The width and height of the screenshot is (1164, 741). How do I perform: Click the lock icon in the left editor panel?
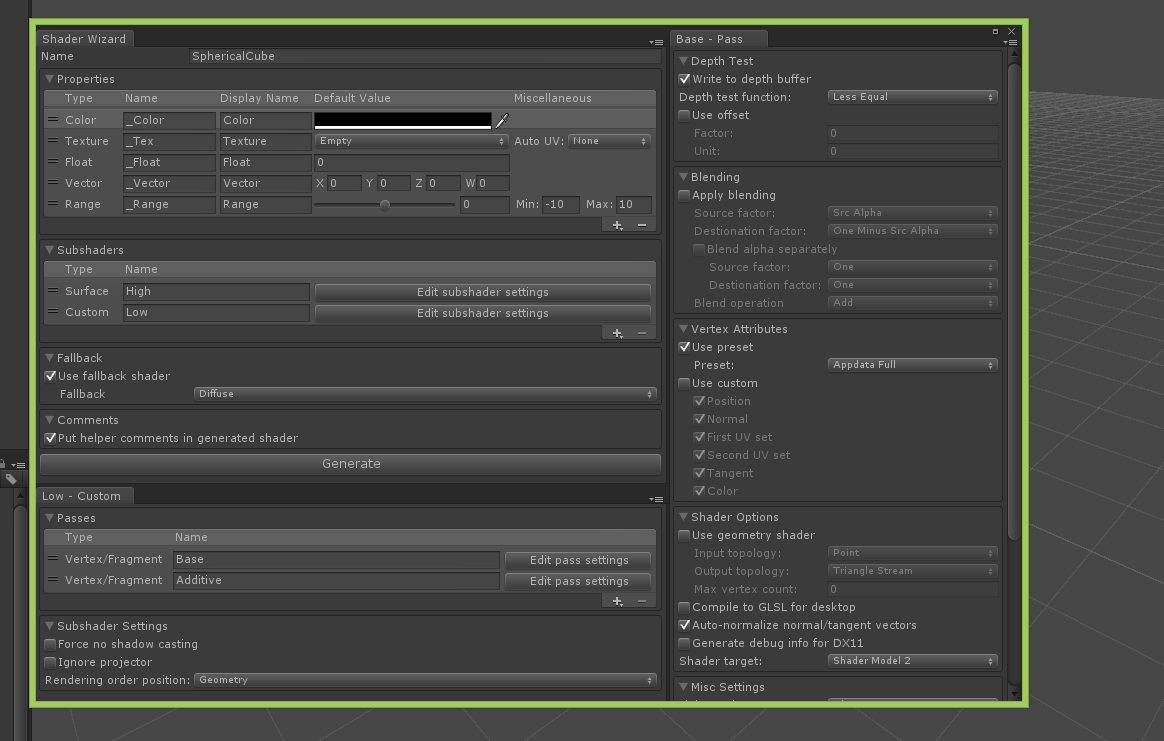tap(3, 464)
